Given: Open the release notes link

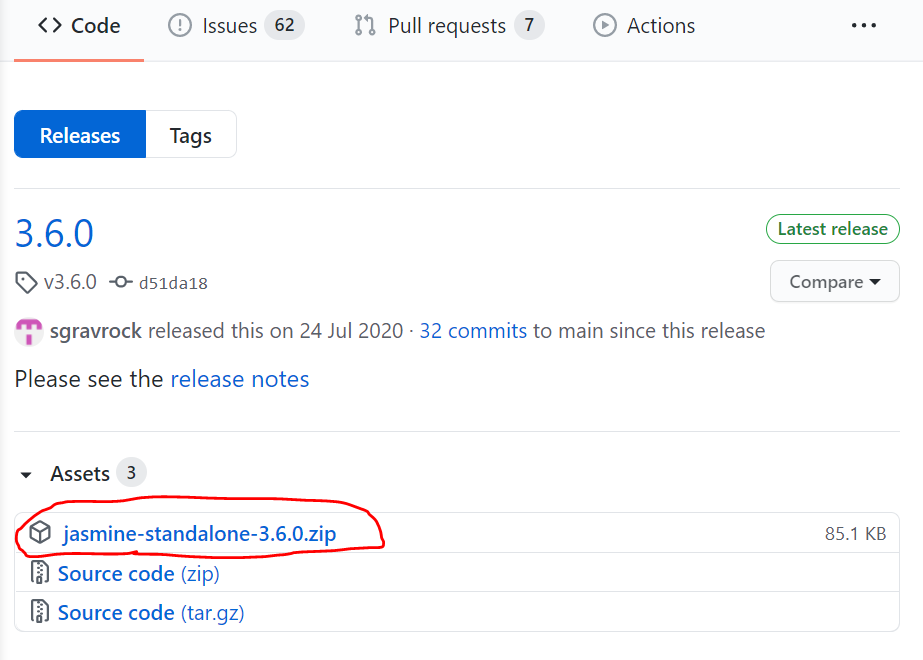Looking at the screenshot, I should pyautogui.click(x=240, y=379).
